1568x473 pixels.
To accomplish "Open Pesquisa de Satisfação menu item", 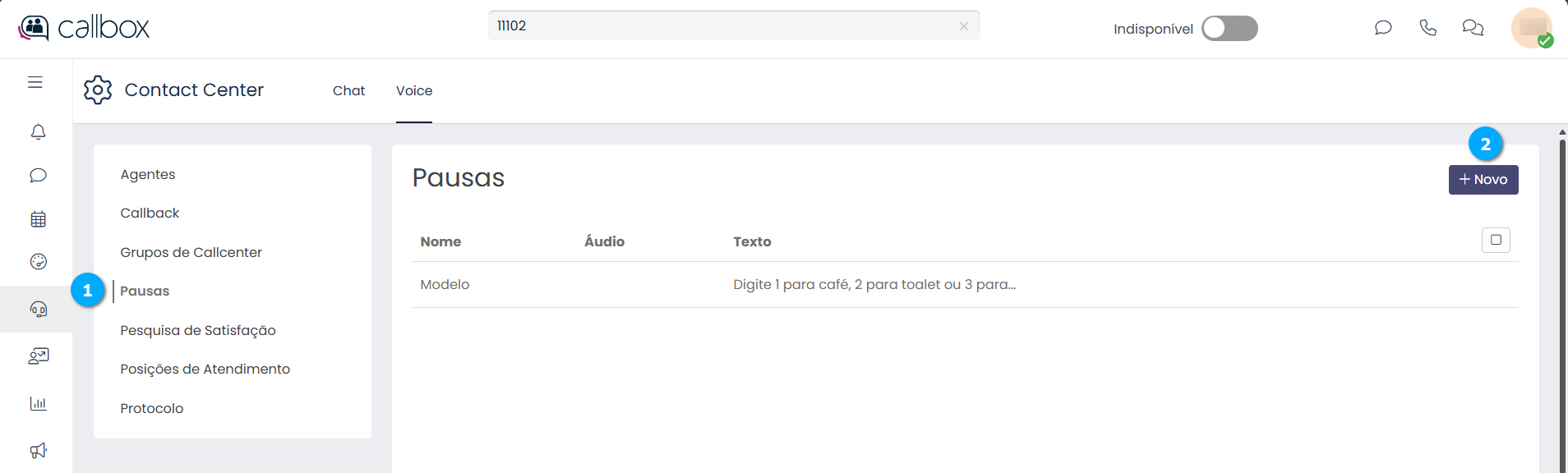I will click(197, 330).
